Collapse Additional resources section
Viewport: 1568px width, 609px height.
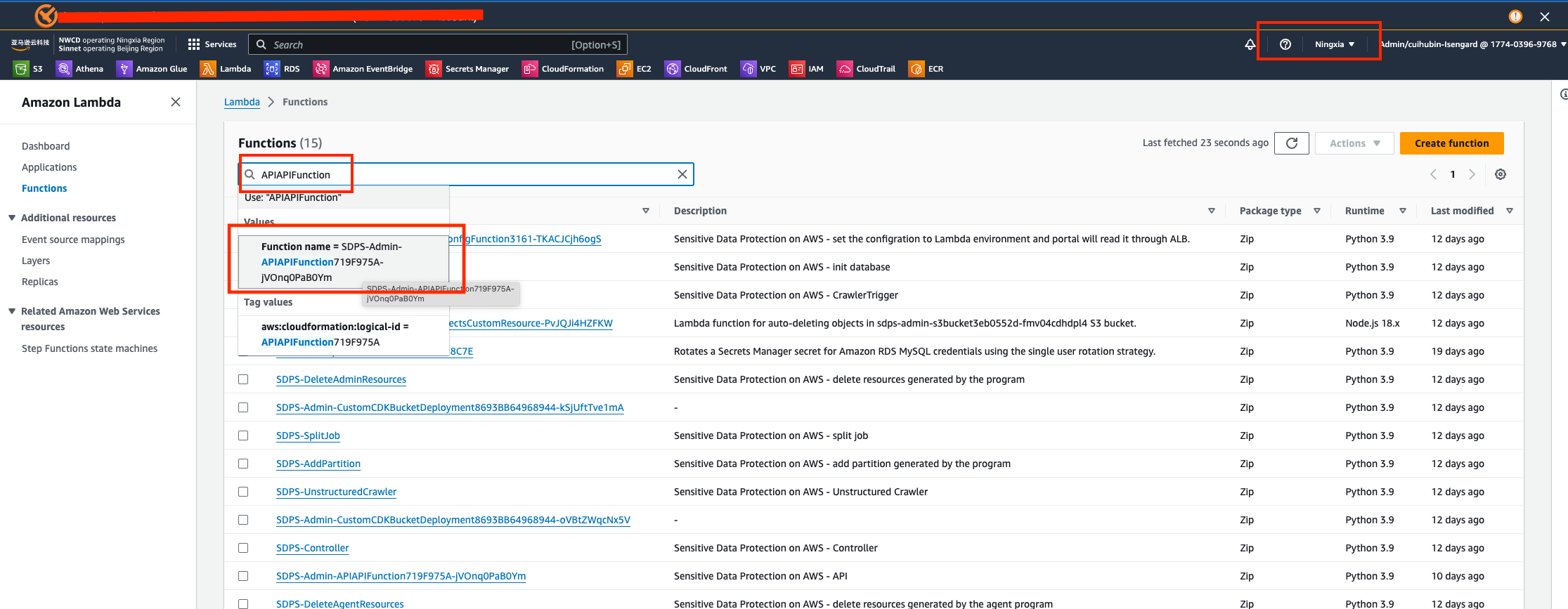tap(12, 218)
